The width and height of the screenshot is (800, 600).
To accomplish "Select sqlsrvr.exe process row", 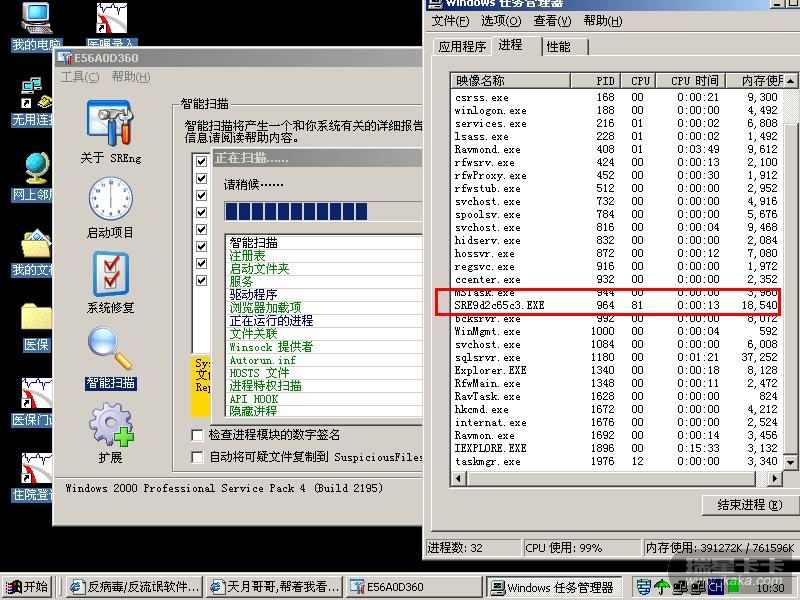I will point(615,358).
